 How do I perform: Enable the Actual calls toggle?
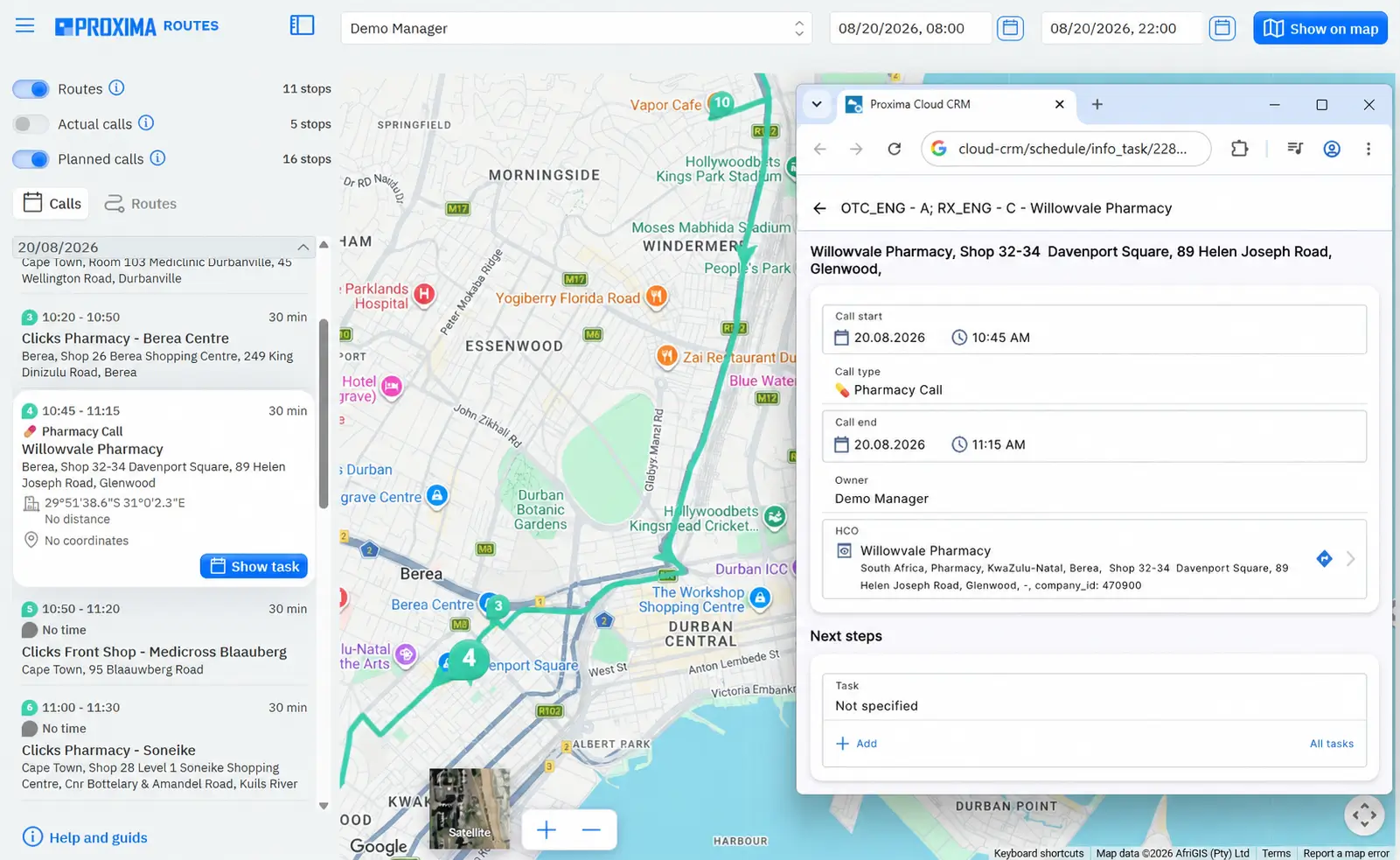[x=31, y=123]
